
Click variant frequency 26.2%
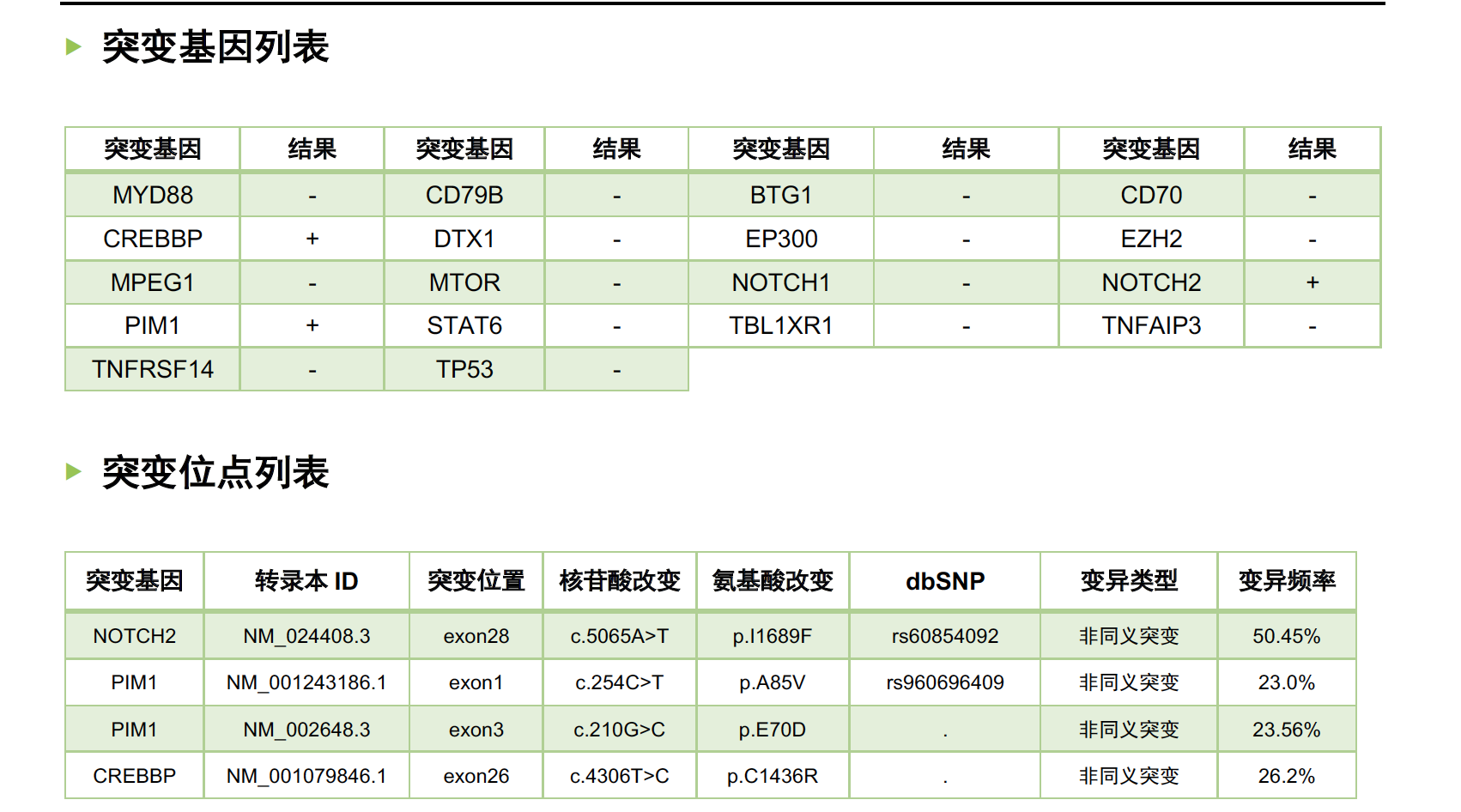[x=1287, y=776]
